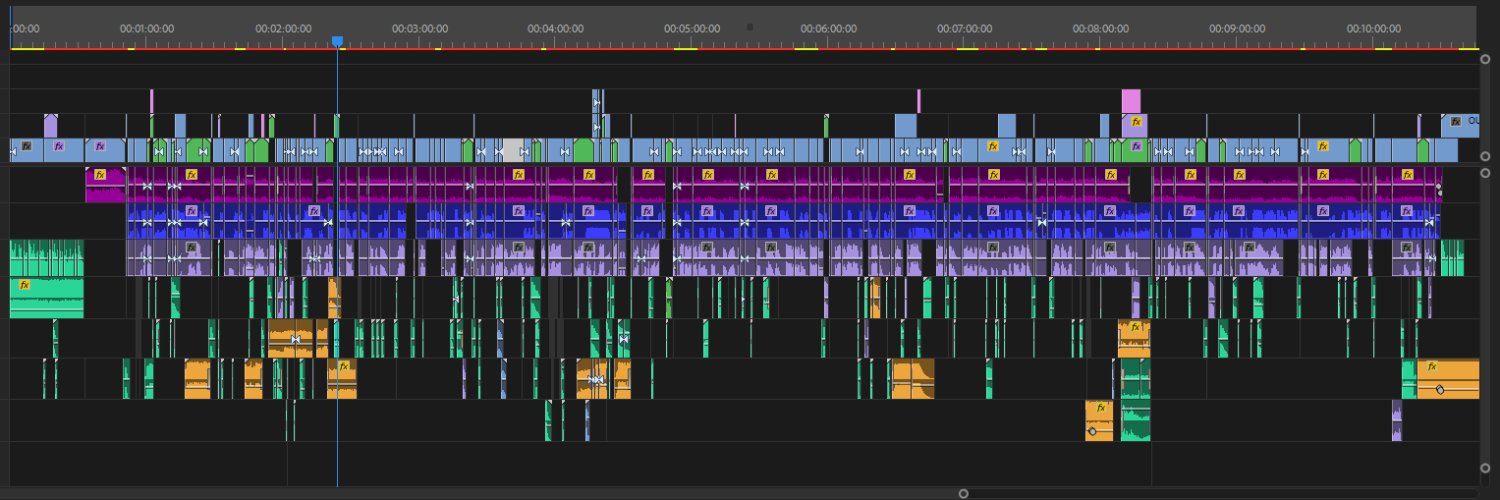Select the OU clip at the end of the video tracks

[1460, 125]
